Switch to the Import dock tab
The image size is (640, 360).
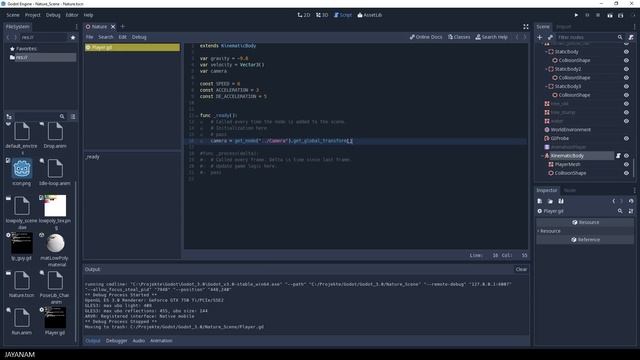click(564, 27)
